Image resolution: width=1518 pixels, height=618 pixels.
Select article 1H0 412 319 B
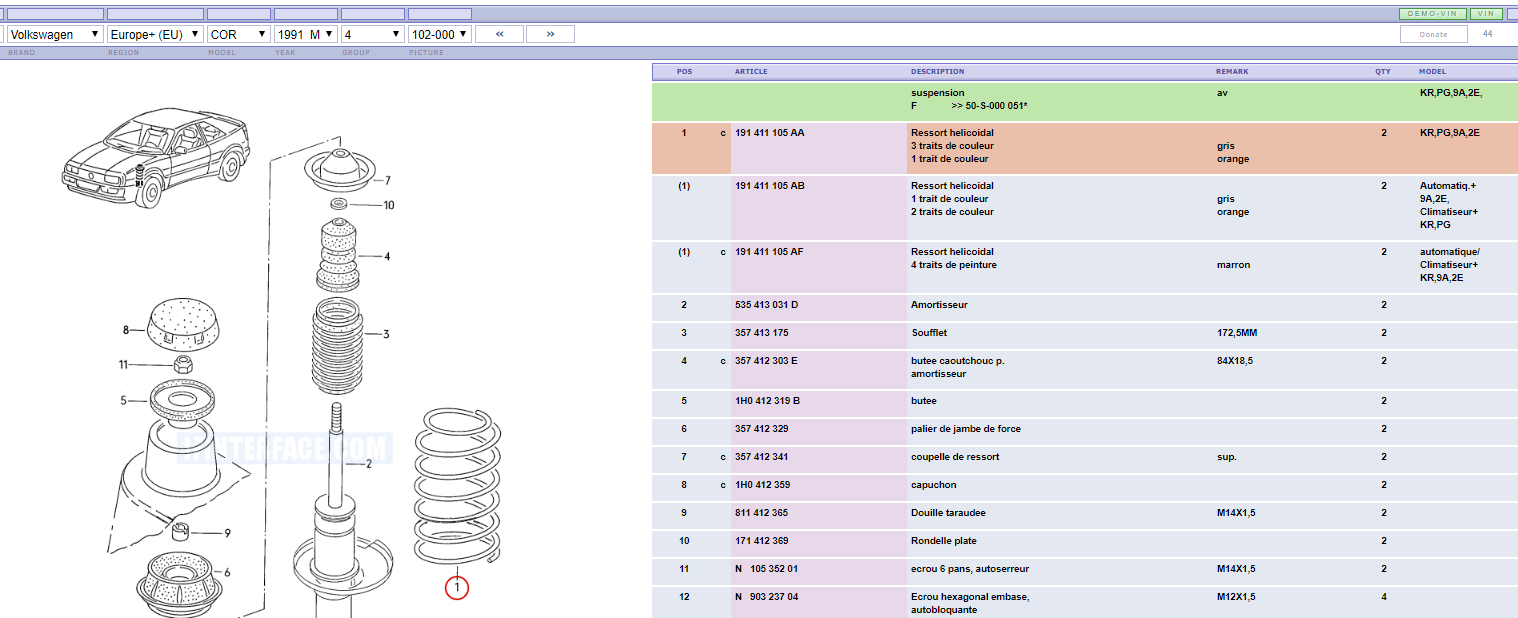(767, 400)
